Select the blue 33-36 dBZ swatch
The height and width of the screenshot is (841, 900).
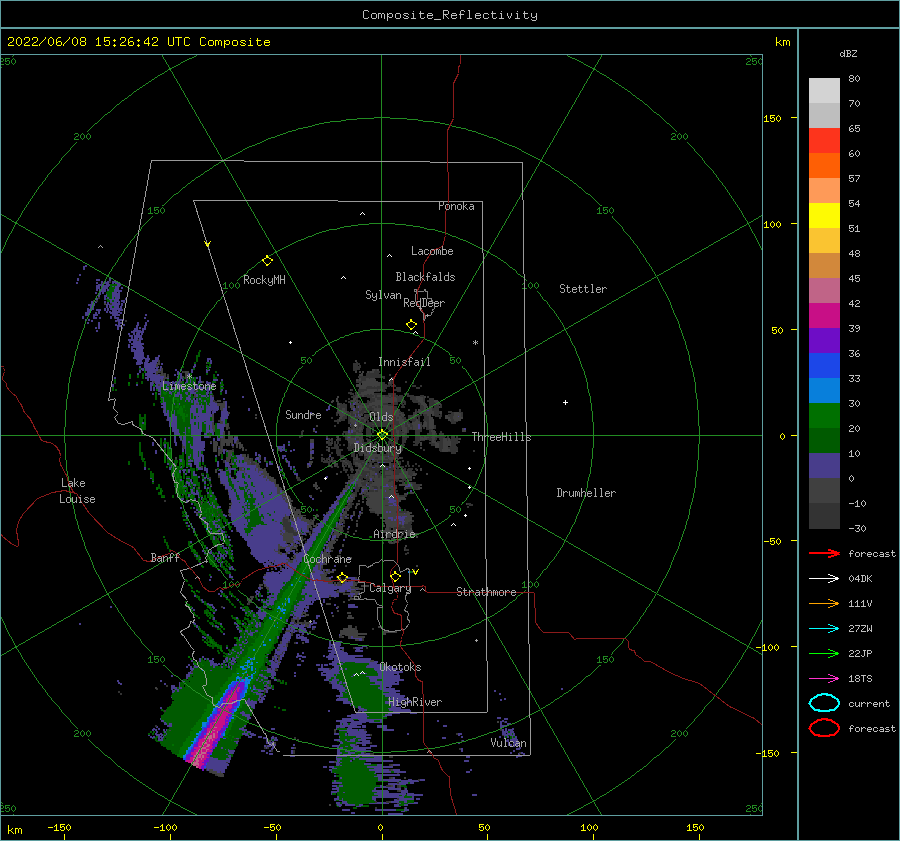point(824,366)
